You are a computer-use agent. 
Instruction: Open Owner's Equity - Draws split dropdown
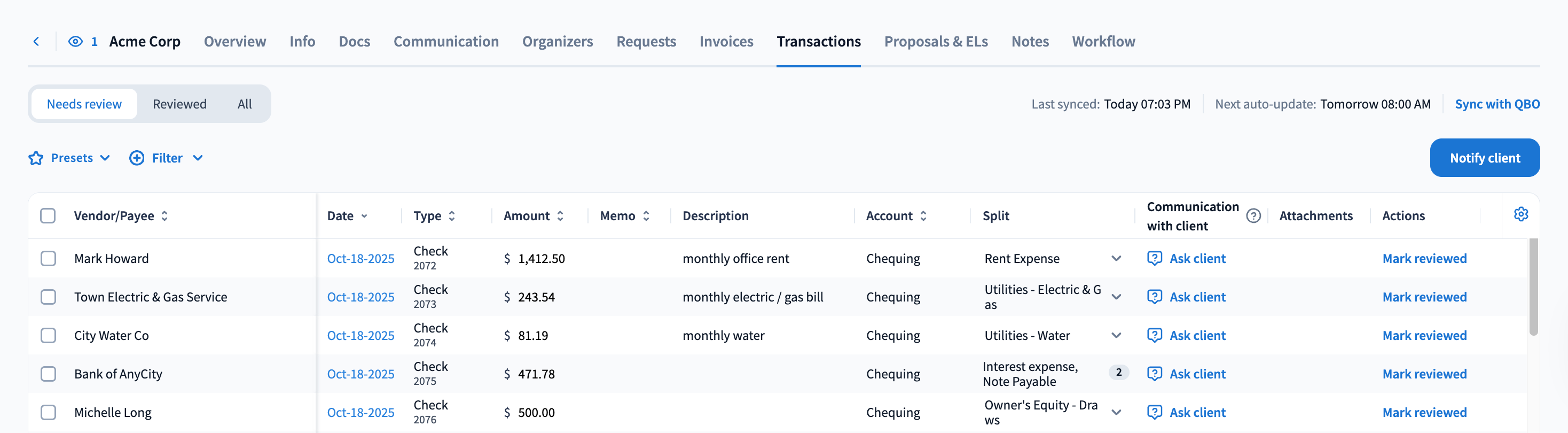1116,412
